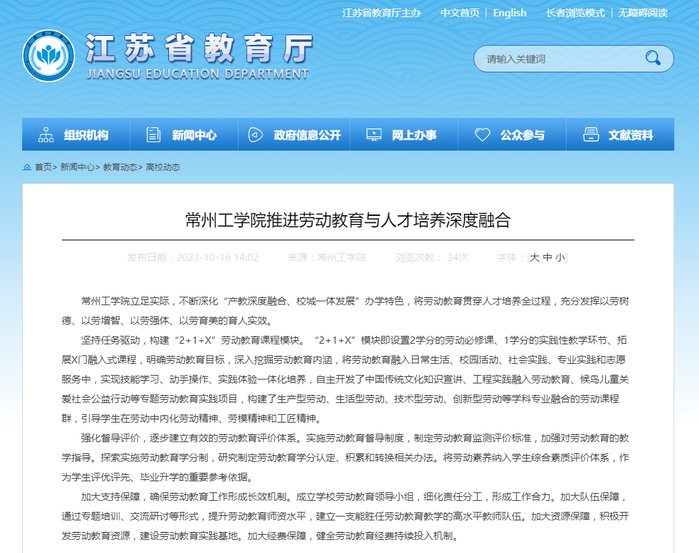Click the breadcrumb home icon
699x553 pixels.
(26, 167)
